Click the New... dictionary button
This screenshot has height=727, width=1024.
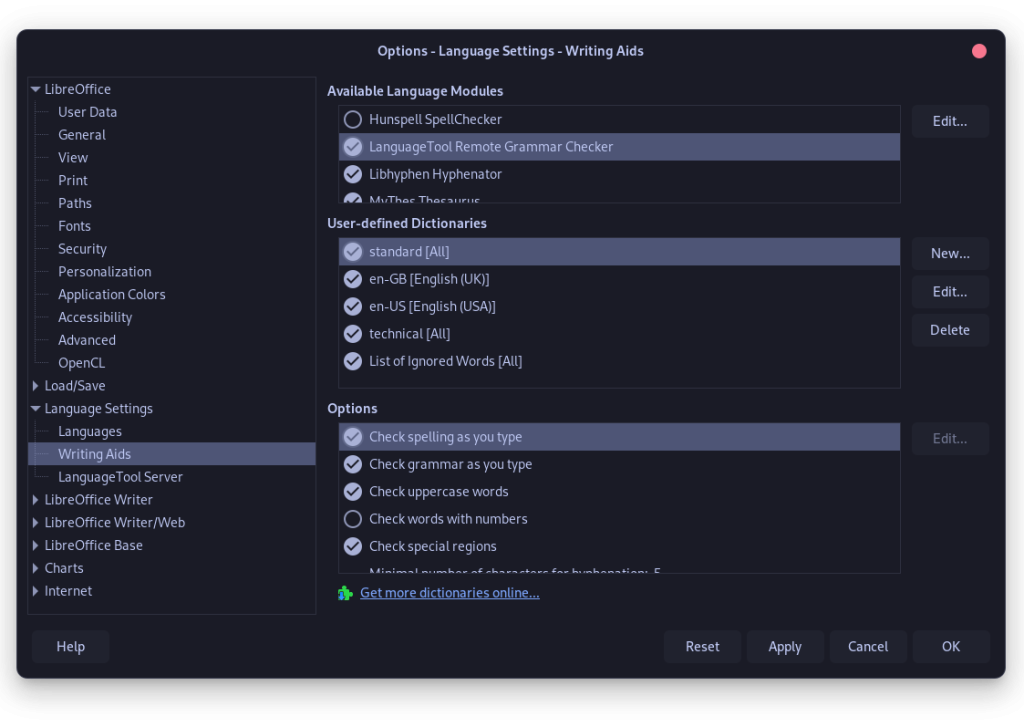[x=949, y=254]
